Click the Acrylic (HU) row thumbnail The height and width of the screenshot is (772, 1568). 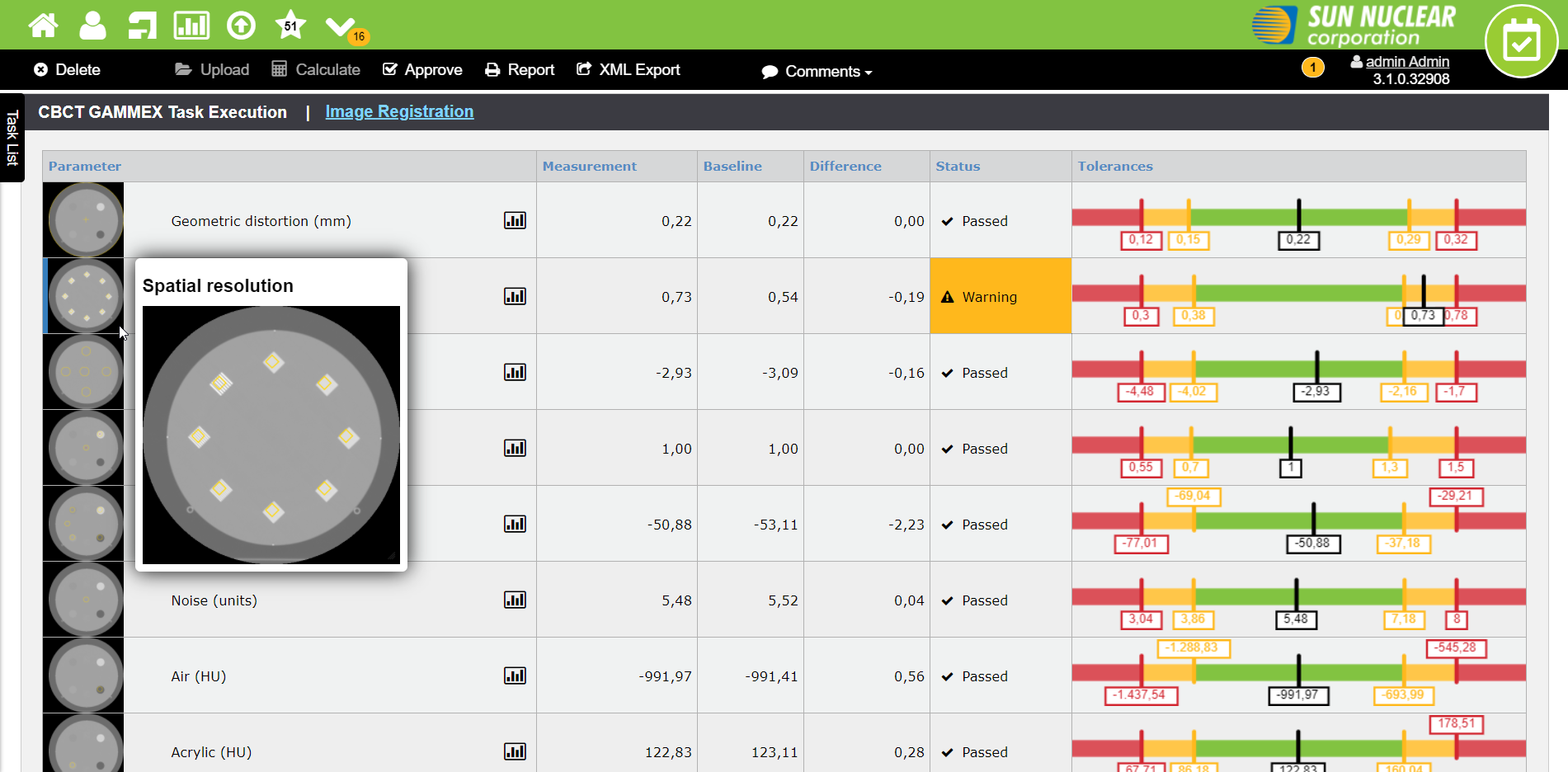(x=84, y=743)
